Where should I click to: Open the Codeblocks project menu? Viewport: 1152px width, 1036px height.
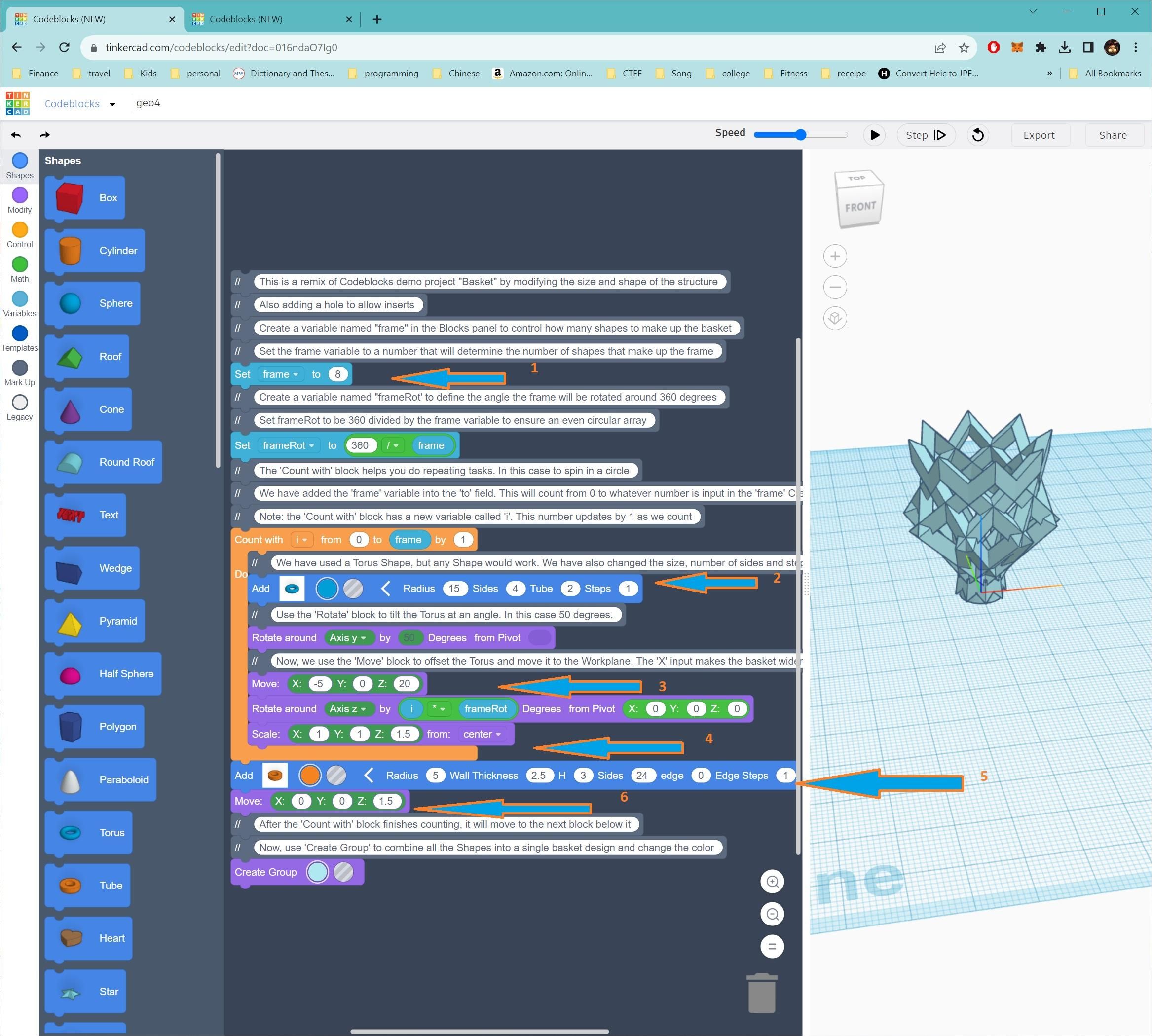[112, 104]
